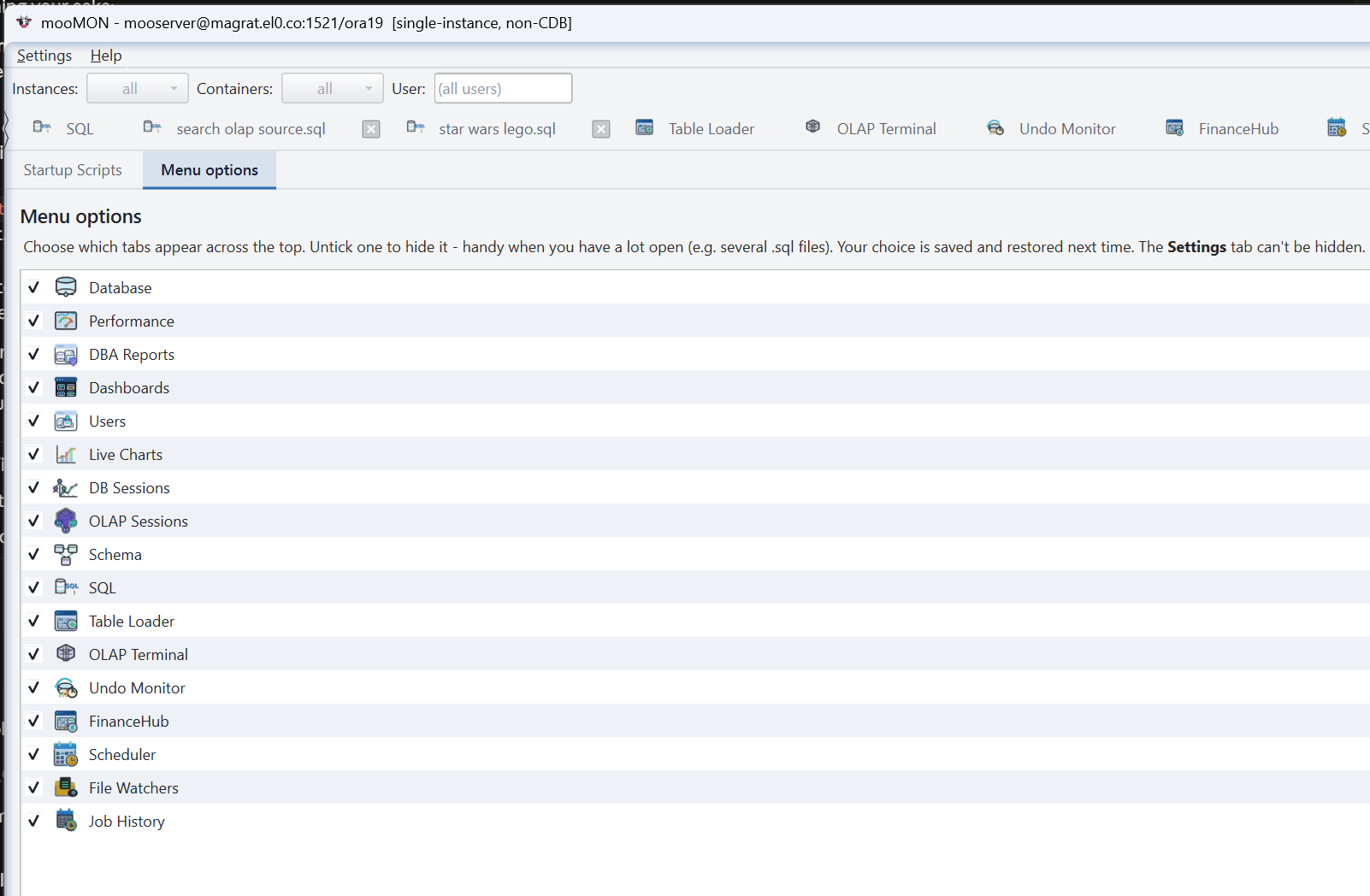Toggle the Live Charts checkbox
Viewport: 1370px width, 896px height.
click(x=34, y=454)
